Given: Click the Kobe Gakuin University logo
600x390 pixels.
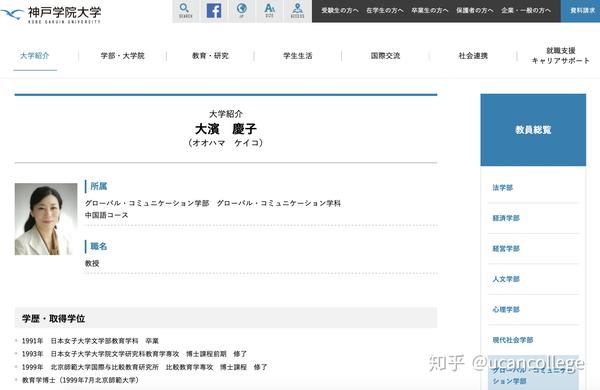Looking at the screenshot, I should point(51,15).
